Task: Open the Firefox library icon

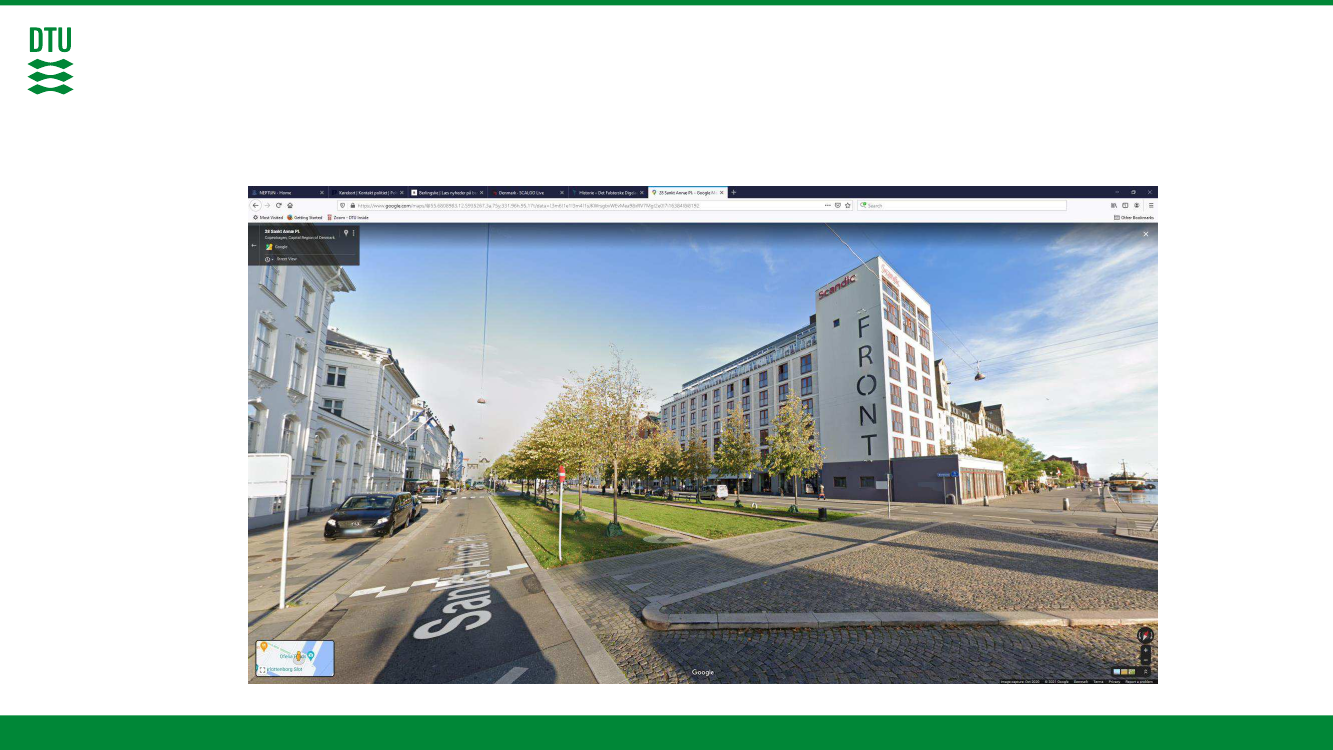Action: [x=1114, y=205]
